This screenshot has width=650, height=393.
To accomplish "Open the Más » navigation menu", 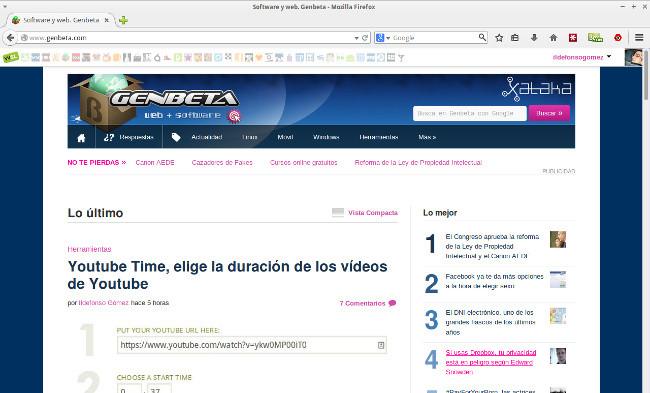I will click(x=427, y=137).
